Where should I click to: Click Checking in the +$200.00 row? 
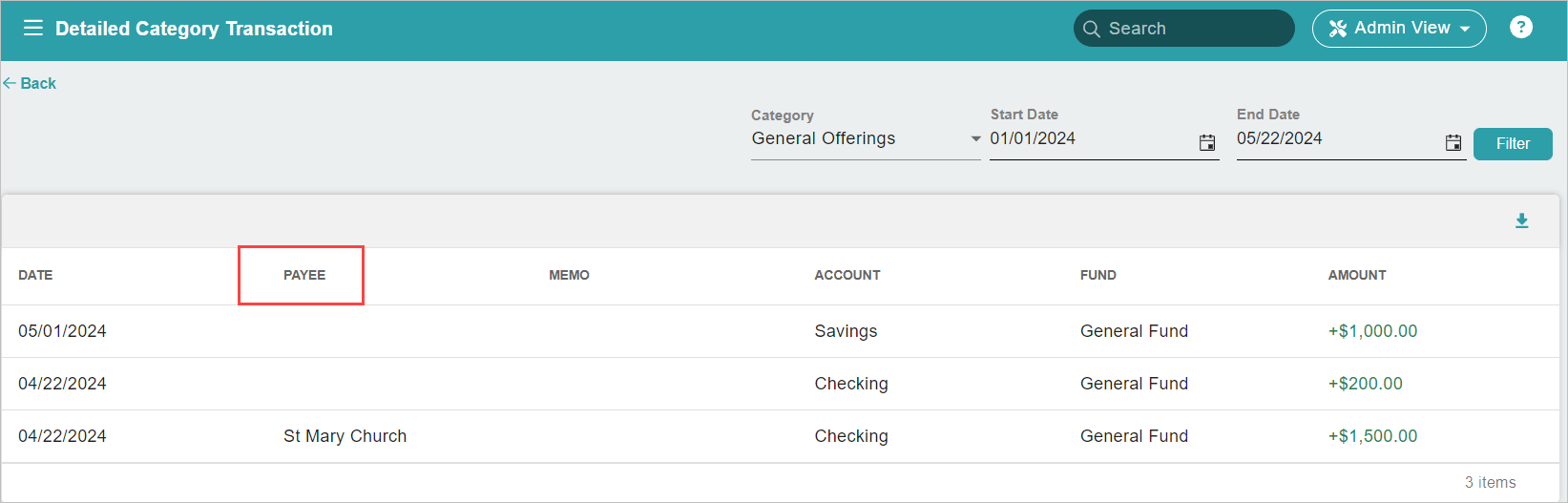tap(851, 384)
